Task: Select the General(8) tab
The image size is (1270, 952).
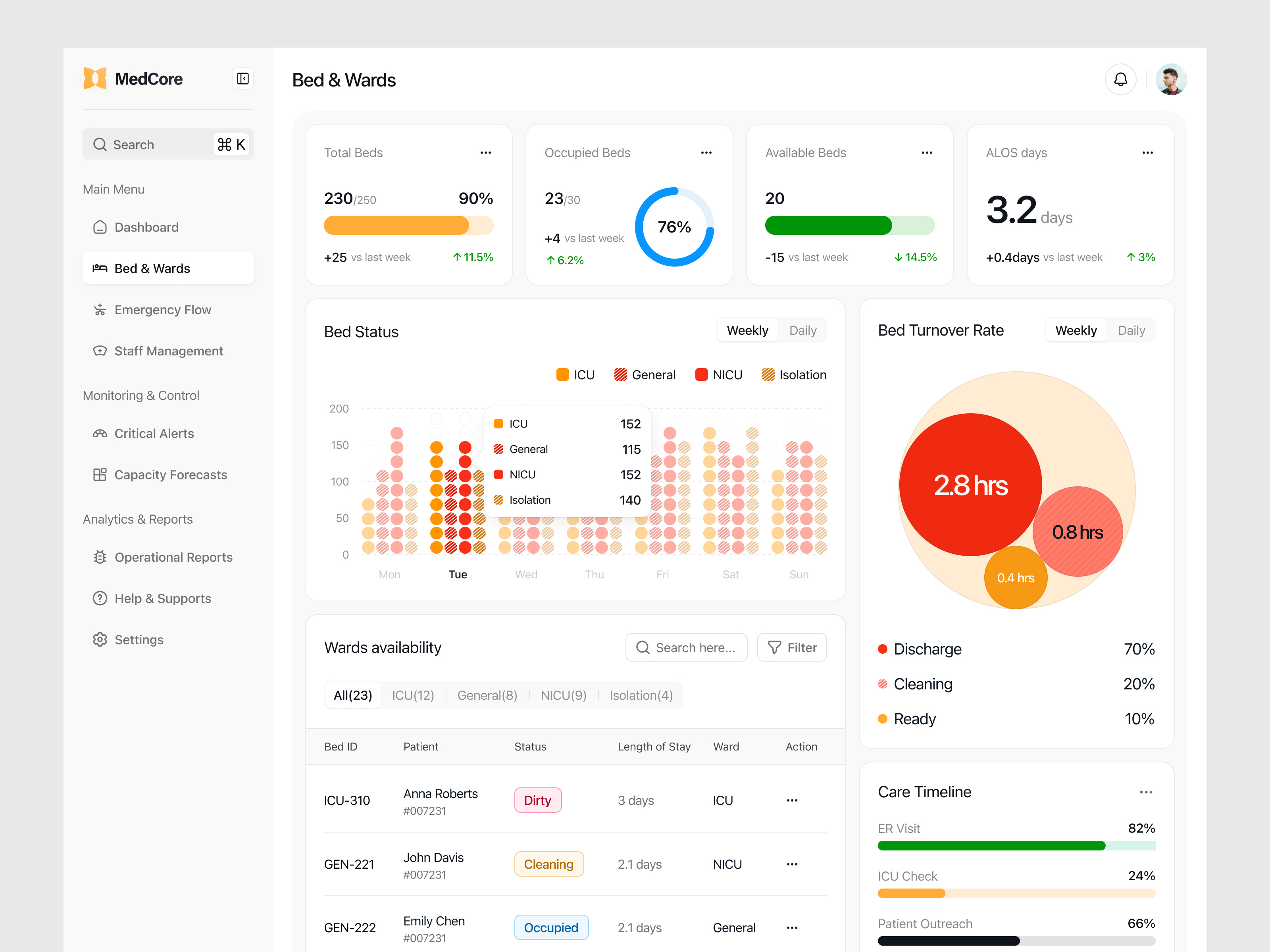Action: coord(487,695)
